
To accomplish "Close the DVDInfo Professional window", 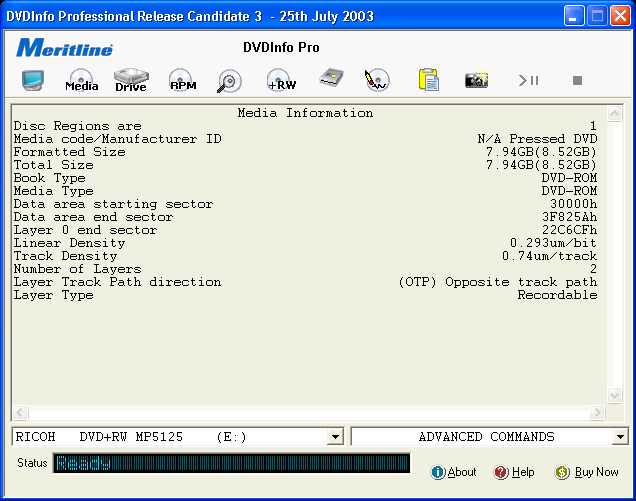I will (x=621, y=16).
